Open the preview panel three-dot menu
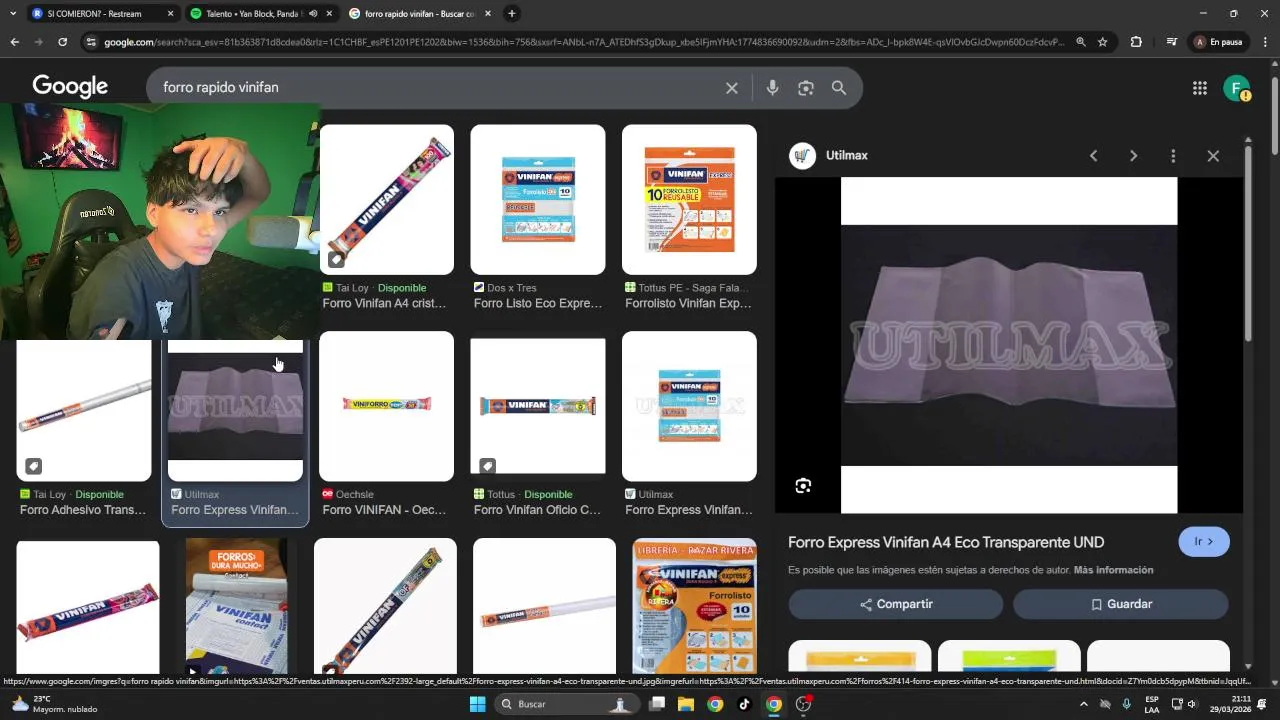 click(x=1173, y=156)
